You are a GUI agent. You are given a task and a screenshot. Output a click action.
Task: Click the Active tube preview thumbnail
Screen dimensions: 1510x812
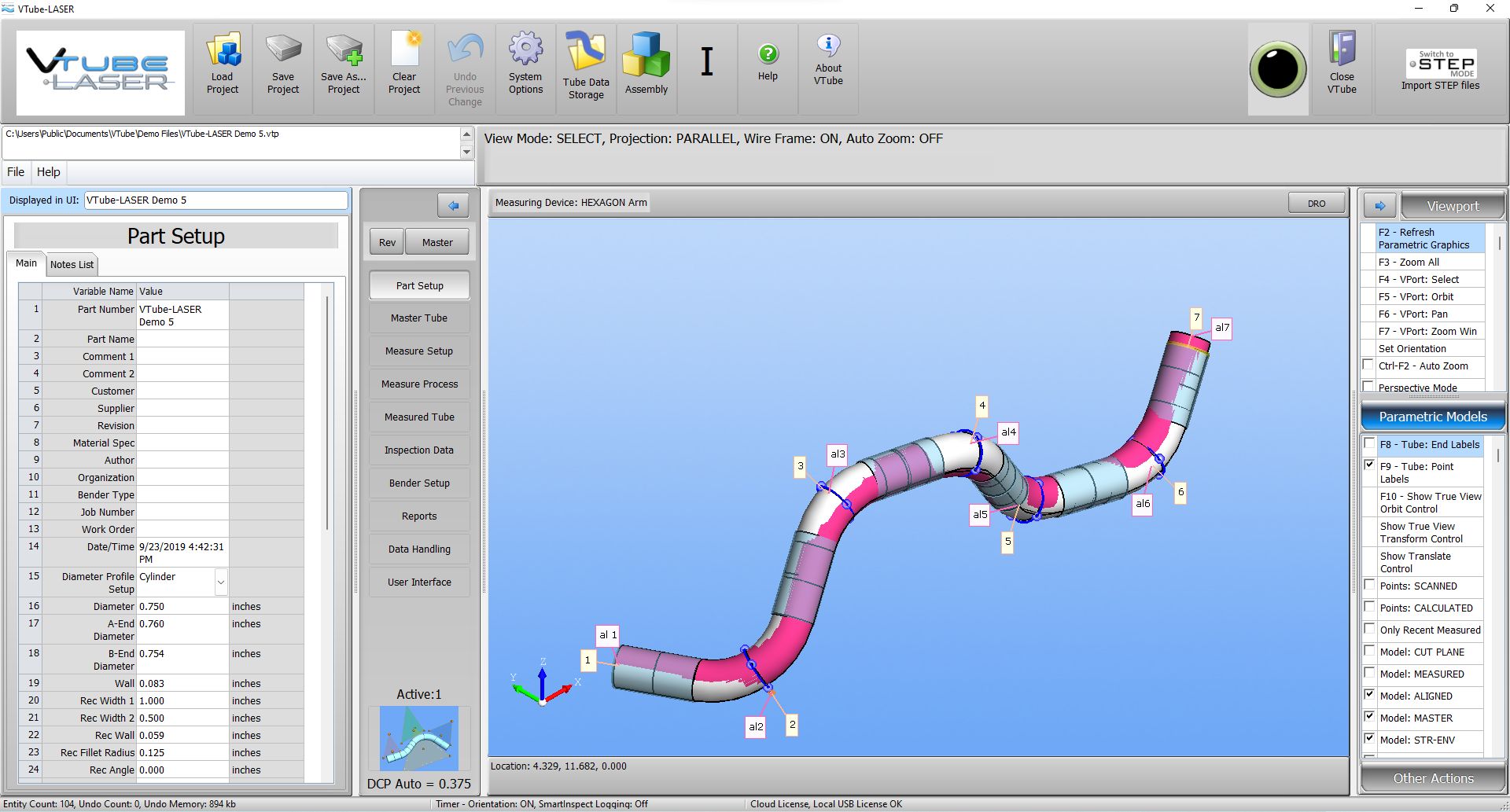[419, 739]
